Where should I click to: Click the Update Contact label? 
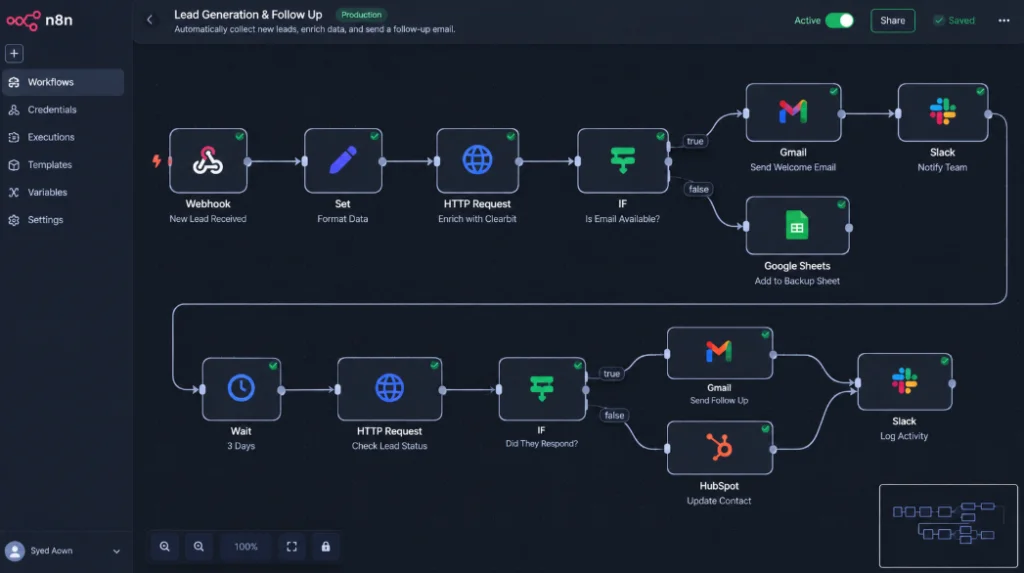tap(719, 501)
